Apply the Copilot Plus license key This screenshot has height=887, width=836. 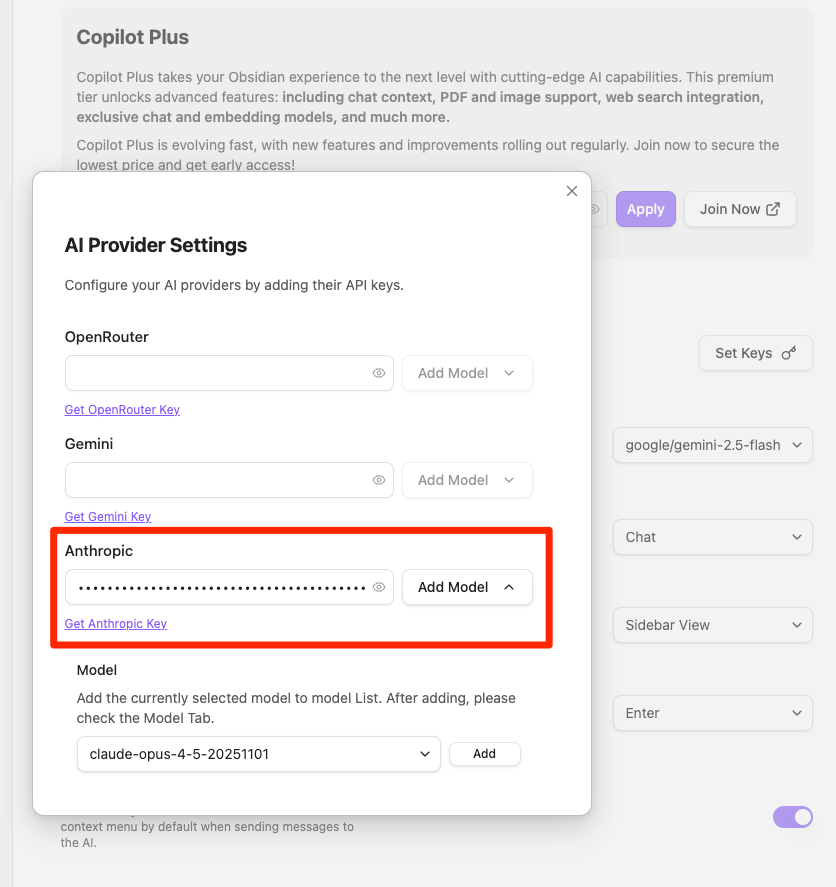646,209
